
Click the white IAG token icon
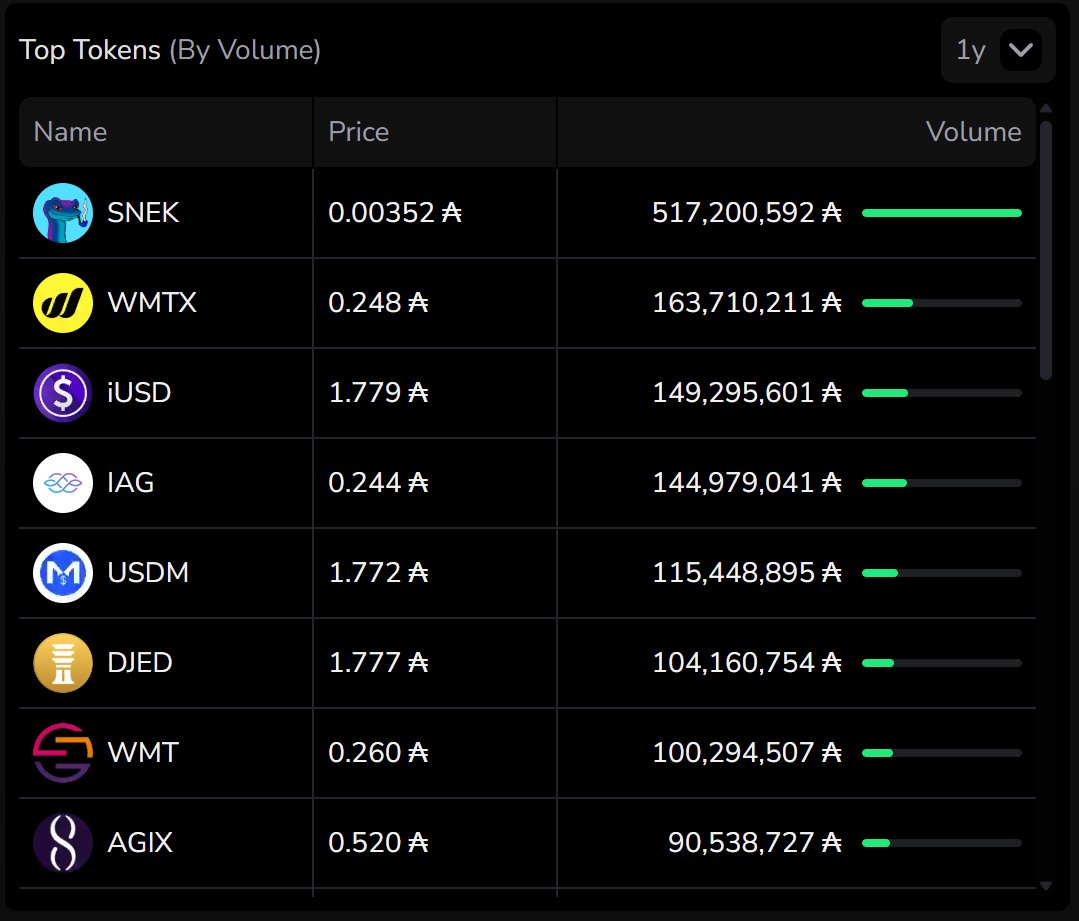(63, 483)
